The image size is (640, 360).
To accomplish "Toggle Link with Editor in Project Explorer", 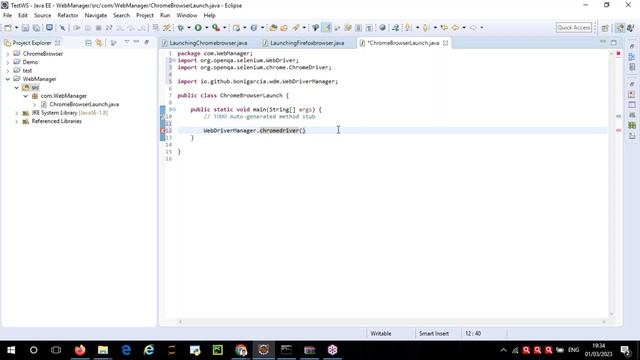I will click(99, 43).
